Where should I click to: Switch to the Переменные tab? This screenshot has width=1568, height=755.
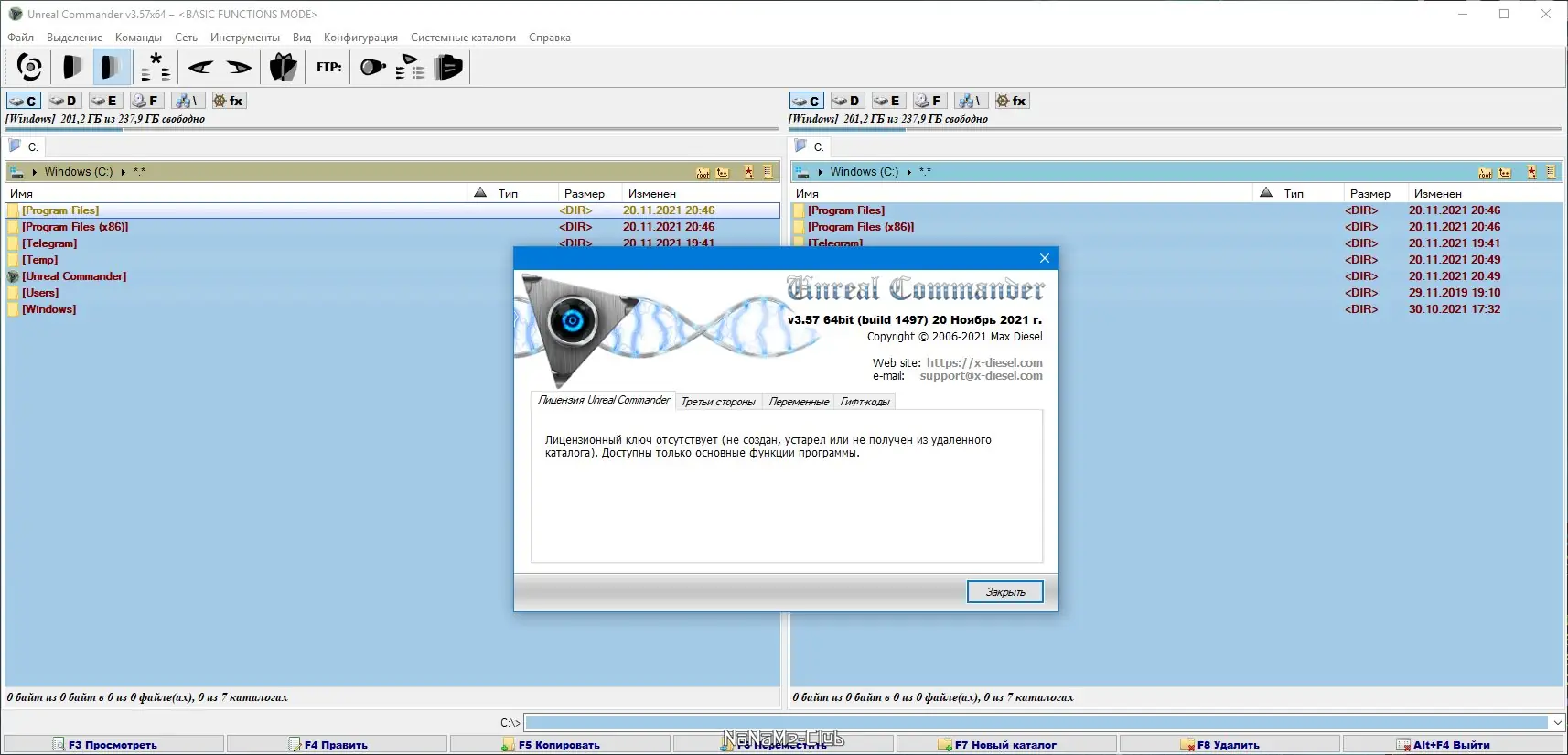[799, 402]
